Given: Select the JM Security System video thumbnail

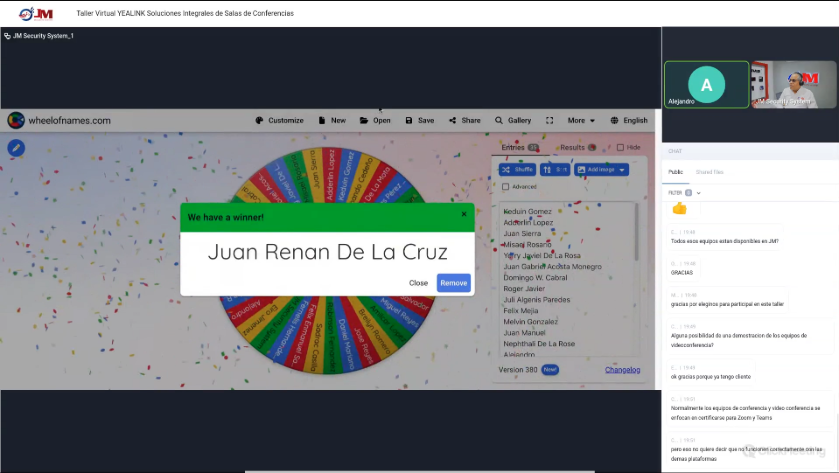Looking at the screenshot, I should [x=793, y=85].
